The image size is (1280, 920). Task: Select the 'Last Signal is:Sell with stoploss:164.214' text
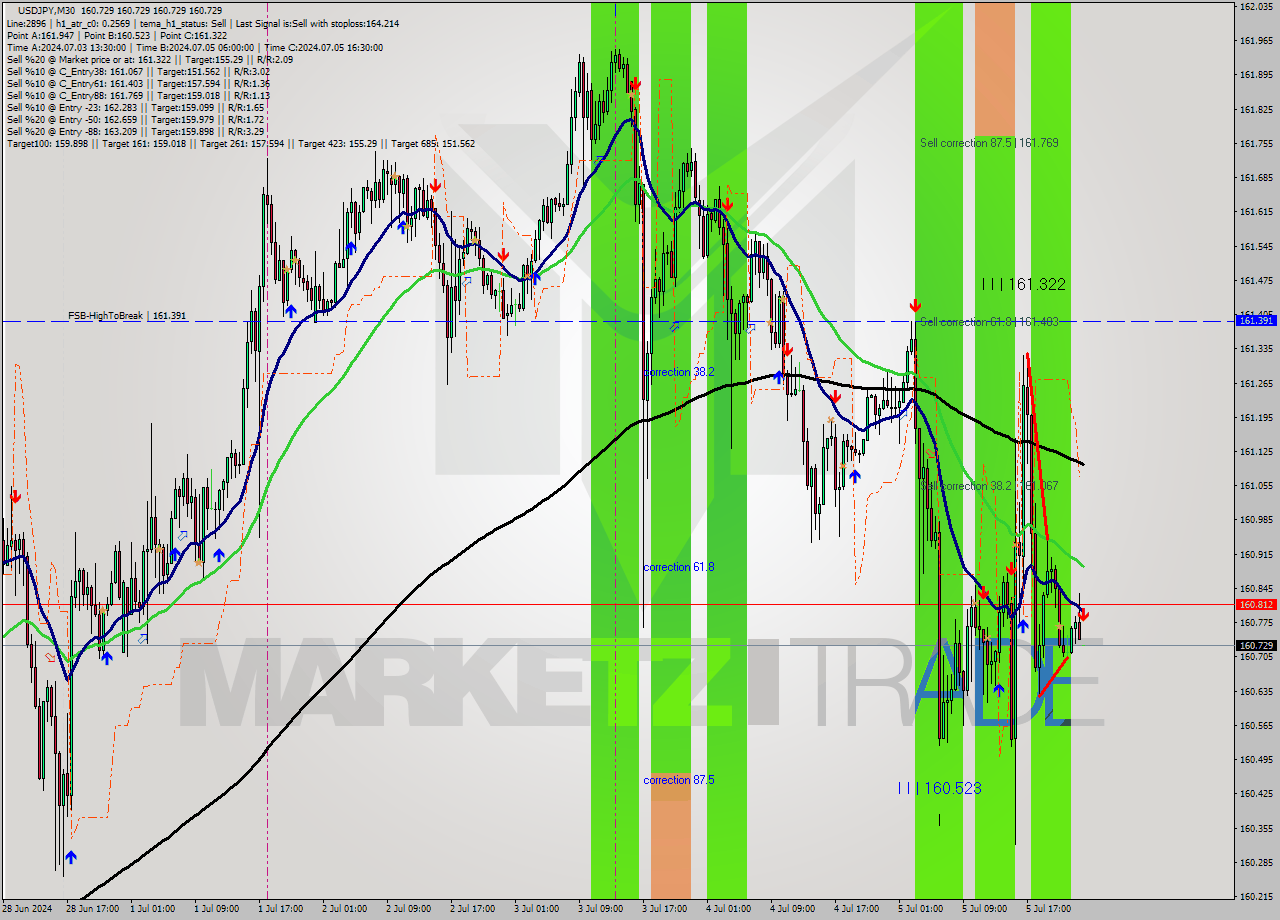[318, 22]
